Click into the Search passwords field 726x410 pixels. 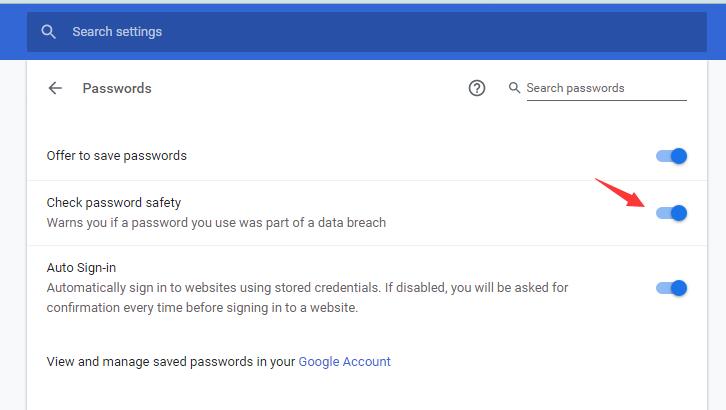(607, 88)
